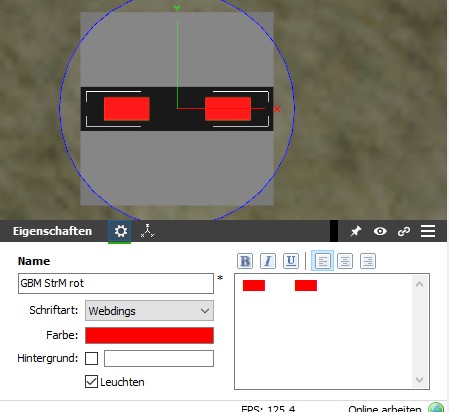Screen dimensions: 449x412
Task: Enable the Hintergrund checkbox
Action: (x=91, y=359)
